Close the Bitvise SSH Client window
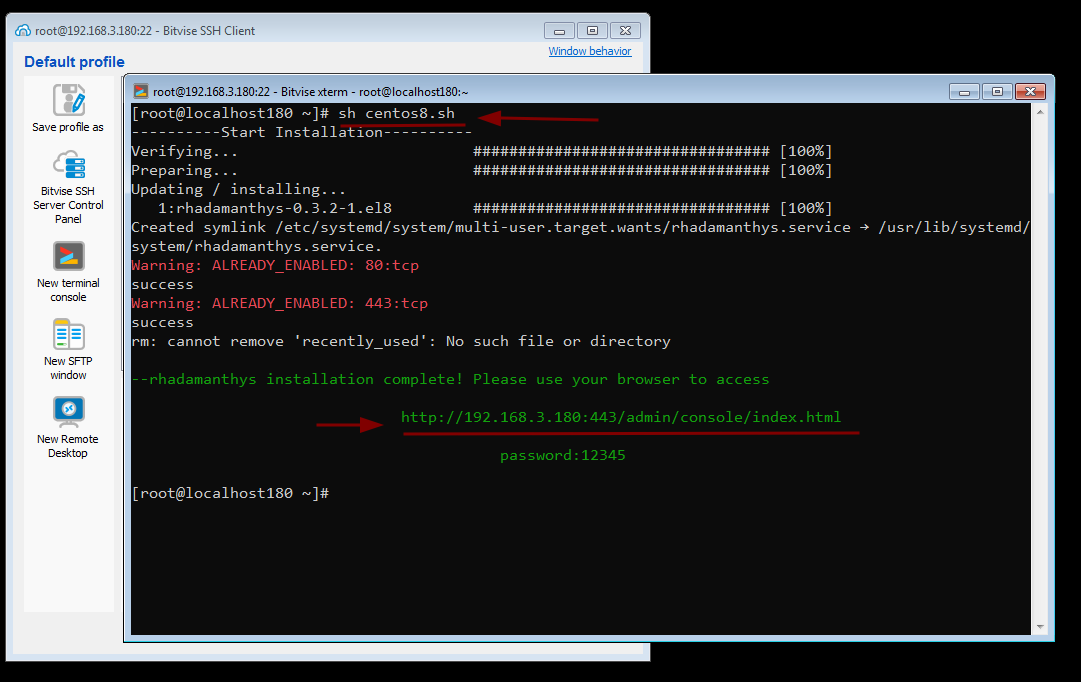1081x682 pixels. click(625, 31)
